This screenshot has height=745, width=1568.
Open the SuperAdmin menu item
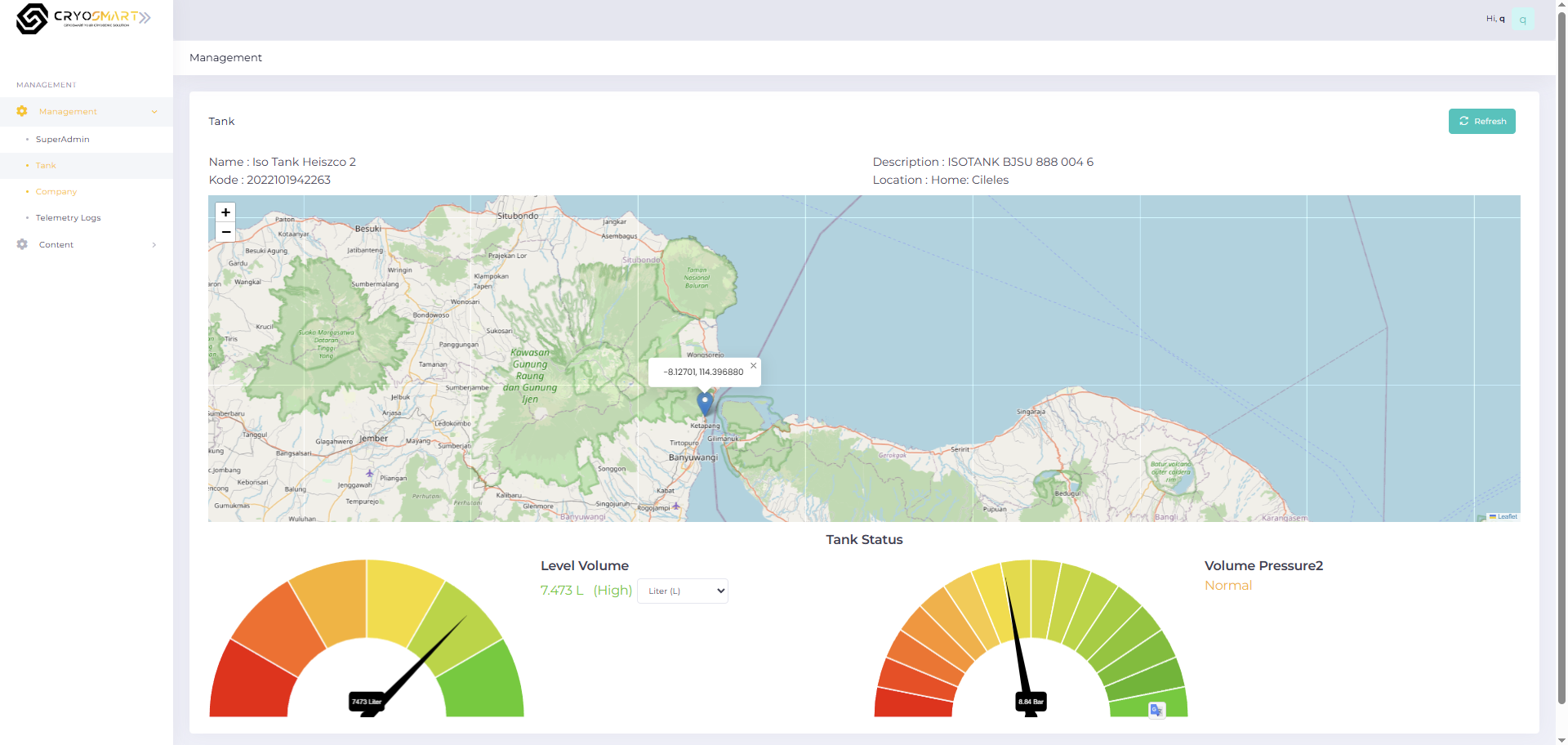tap(63, 140)
